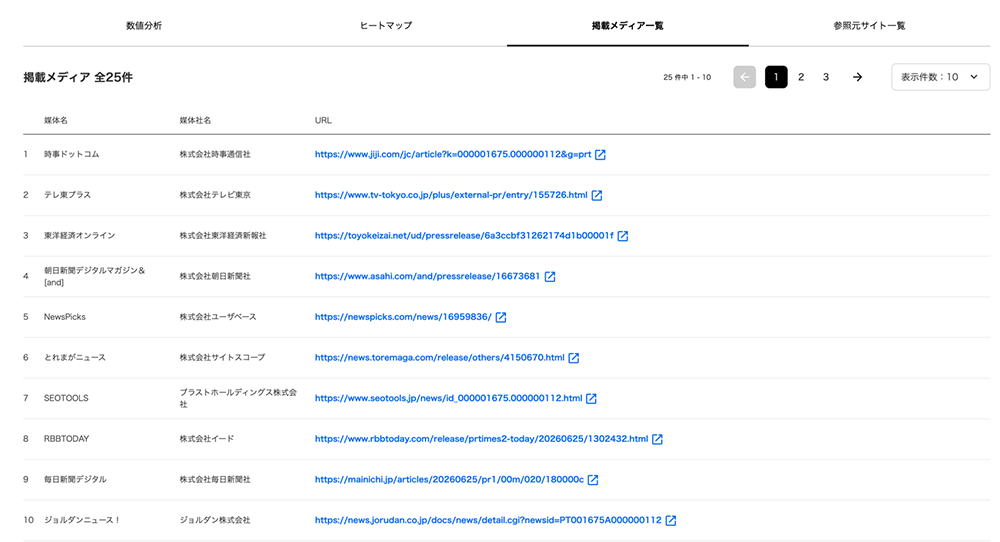Open external link icon for seotools URL
Screen dimensions: 1000x542
coord(591,399)
